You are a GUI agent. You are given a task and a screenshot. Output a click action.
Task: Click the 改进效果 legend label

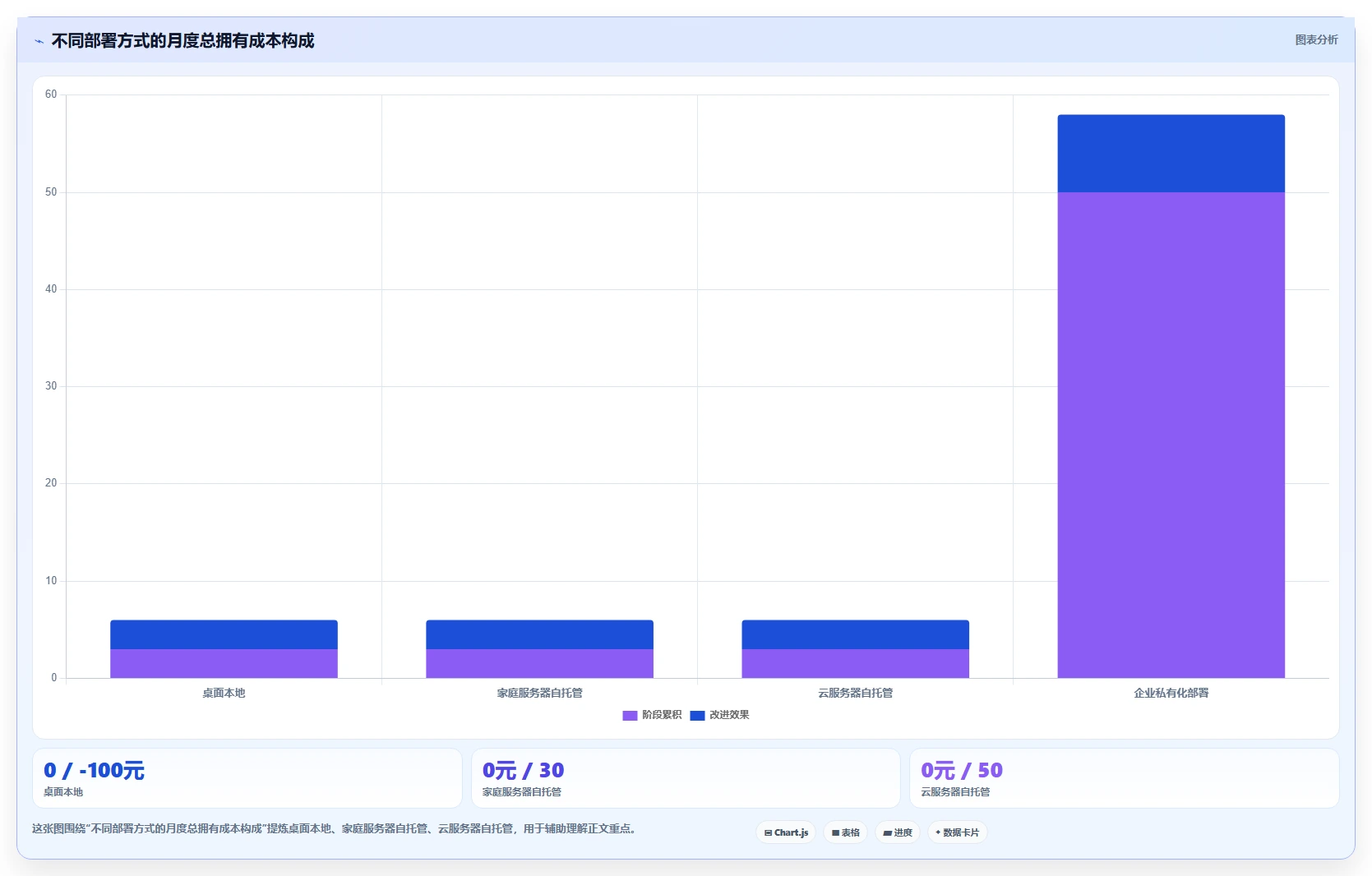click(729, 715)
